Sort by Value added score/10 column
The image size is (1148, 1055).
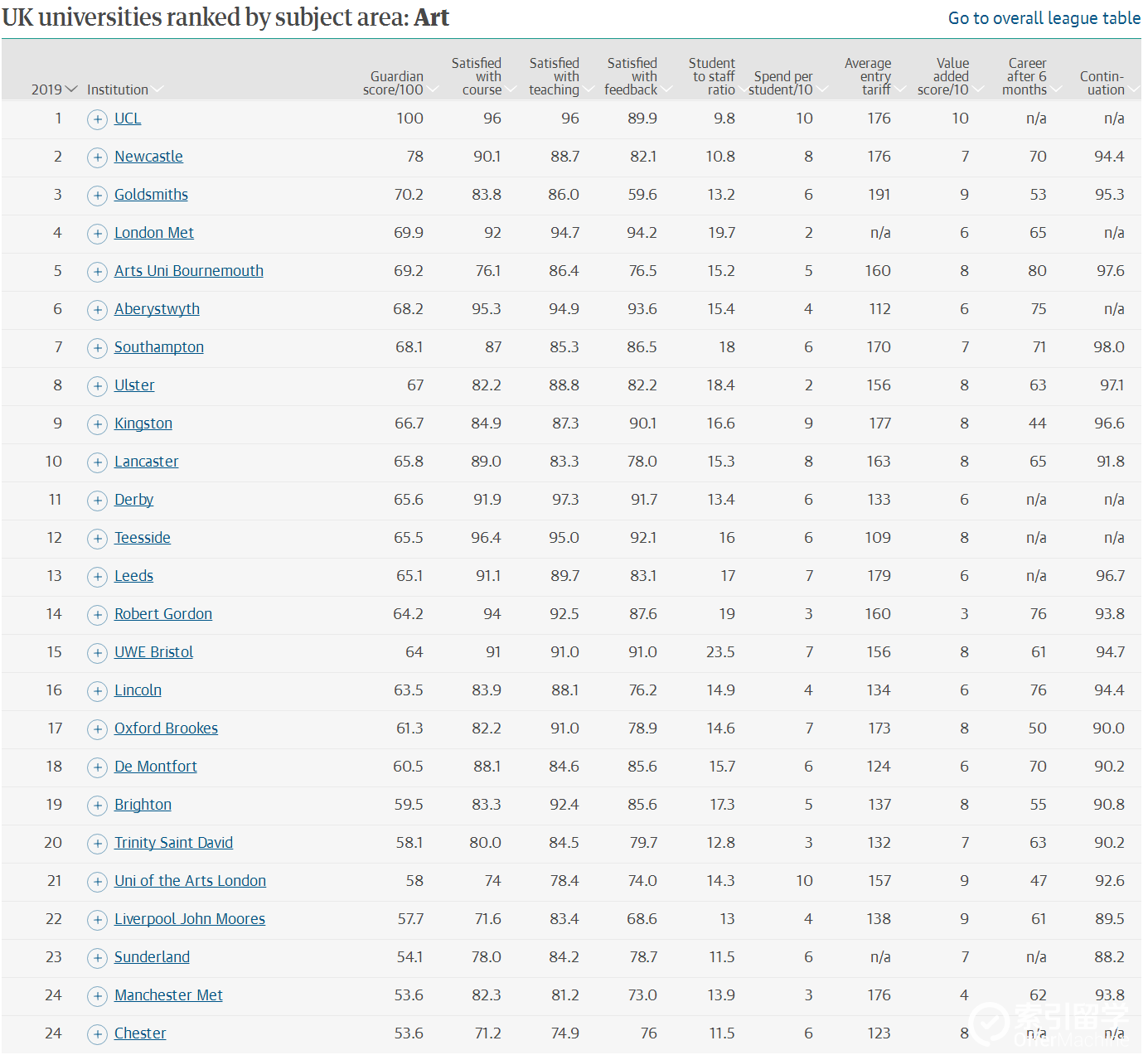click(950, 76)
